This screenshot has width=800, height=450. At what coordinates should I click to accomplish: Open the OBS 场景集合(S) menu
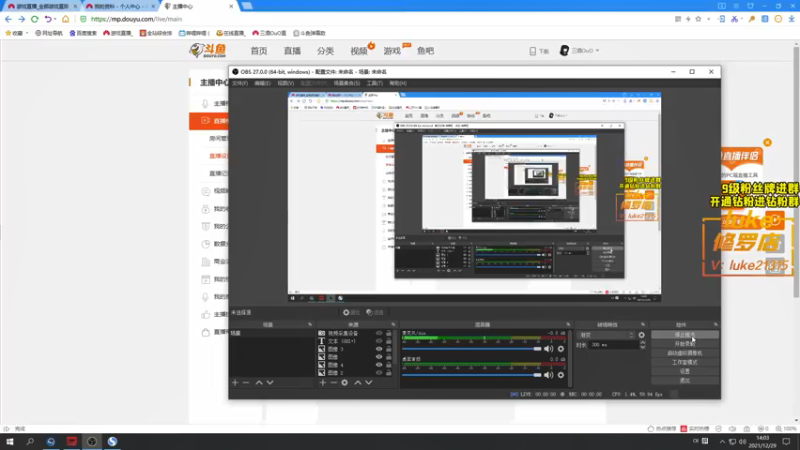pos(346,83)
